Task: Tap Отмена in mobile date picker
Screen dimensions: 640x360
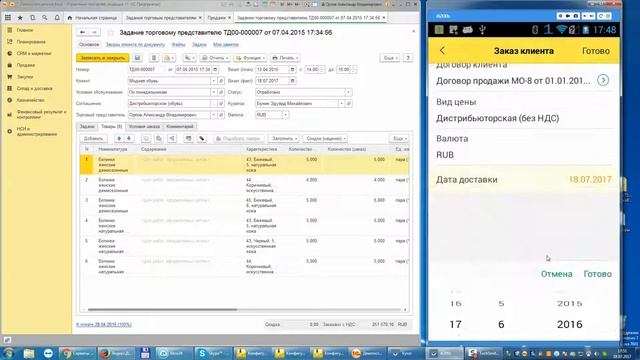Action: (x=556, y=274)
